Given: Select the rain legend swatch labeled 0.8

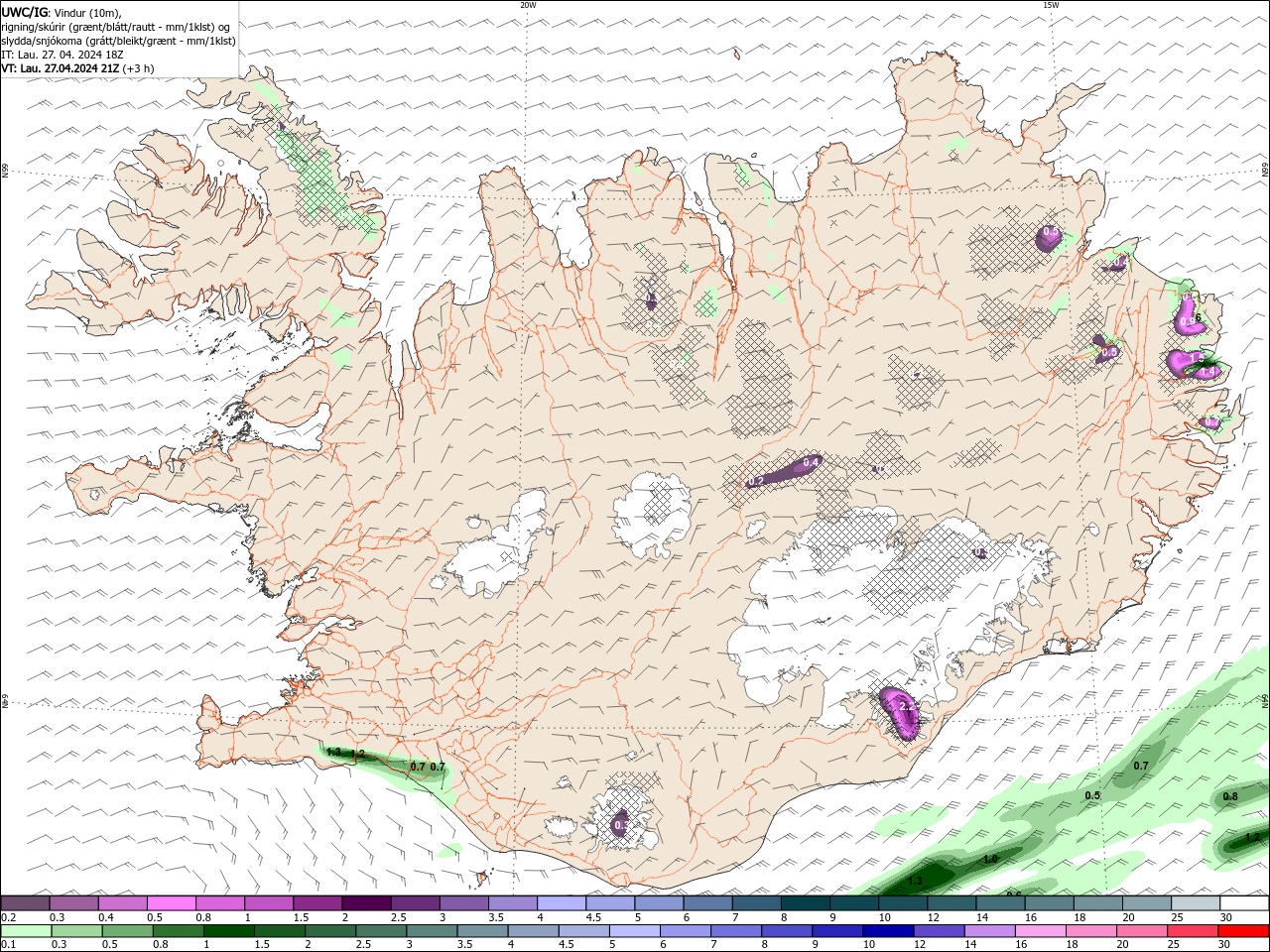Looking at the screenshot, I should pyautogui.click(x=178, y=931).
